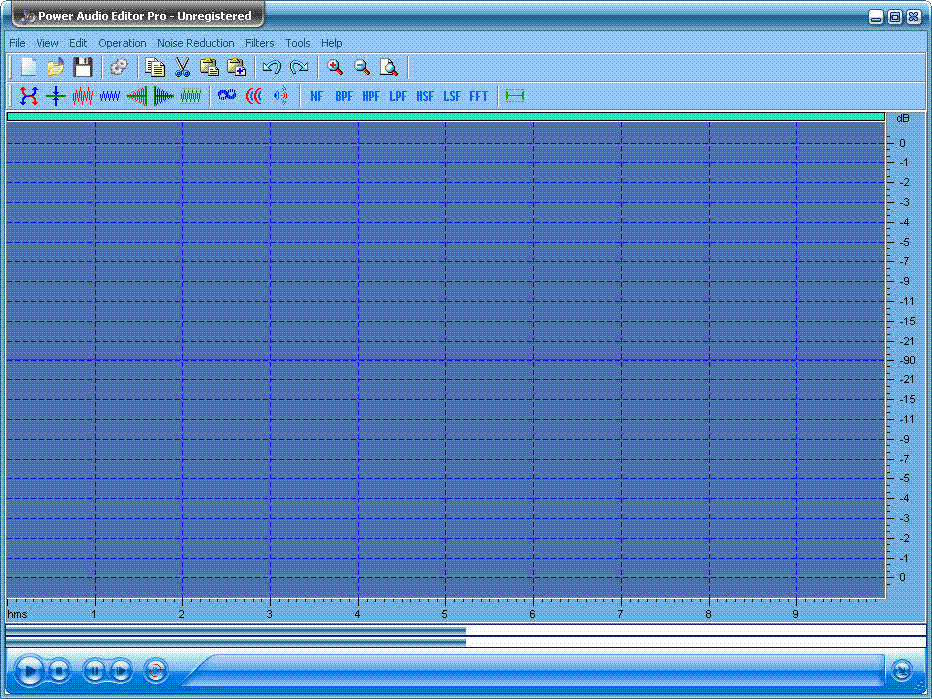Apply the fade-out blue waveform effect

click(163, 96)
